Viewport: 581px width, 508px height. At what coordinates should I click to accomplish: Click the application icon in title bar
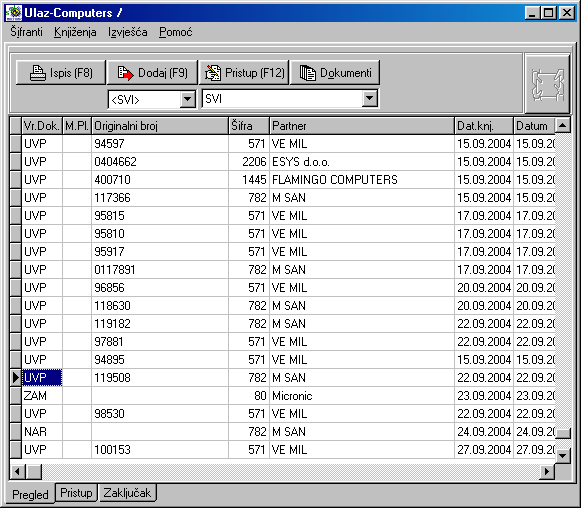tap(14, 13)
